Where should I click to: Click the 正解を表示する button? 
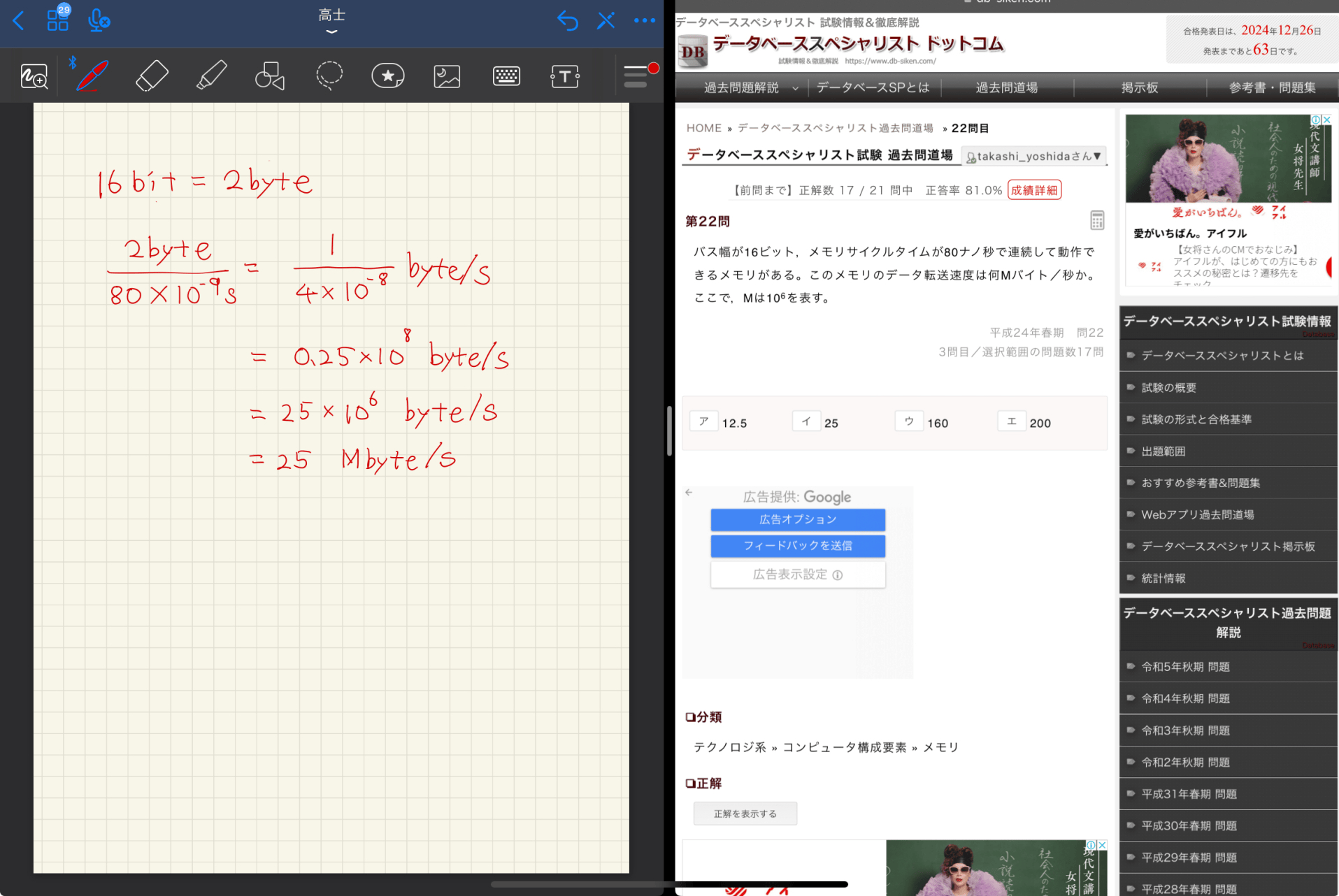pyautogui.click(x=745, y=814)
